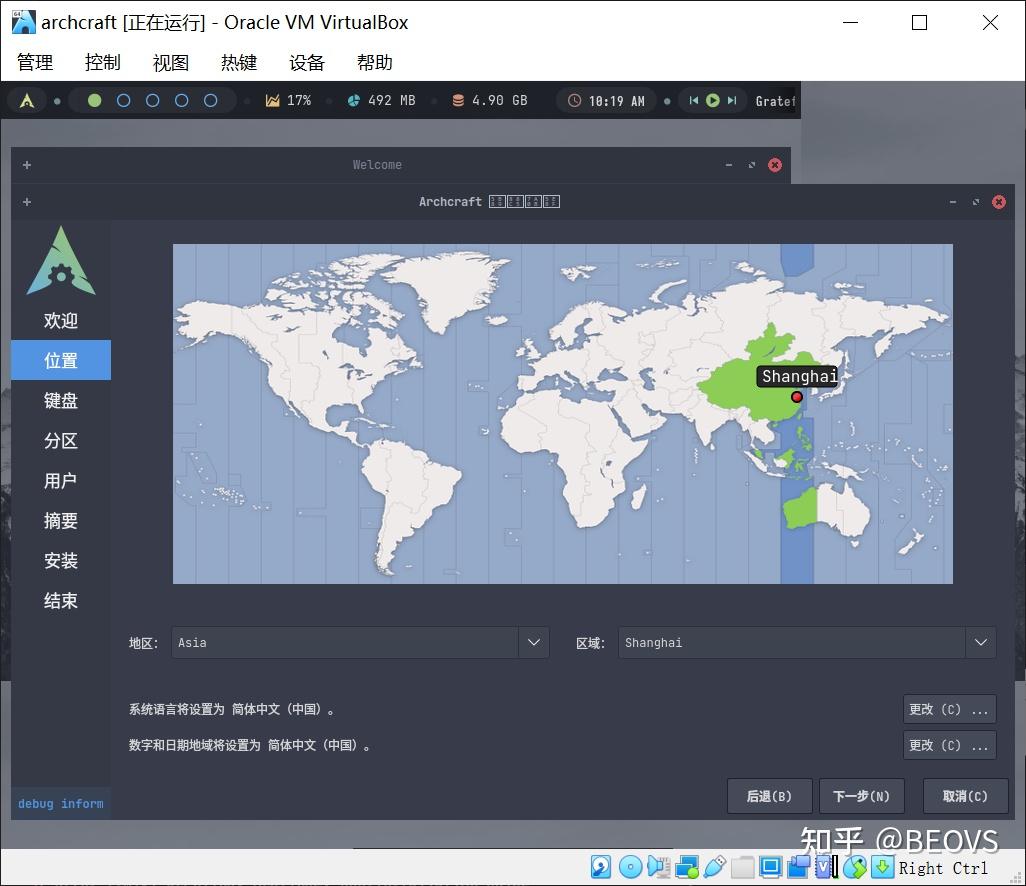Switch to the 键盘 installer step
This screenshot has width=1026, height=886.
coord(60,400)
